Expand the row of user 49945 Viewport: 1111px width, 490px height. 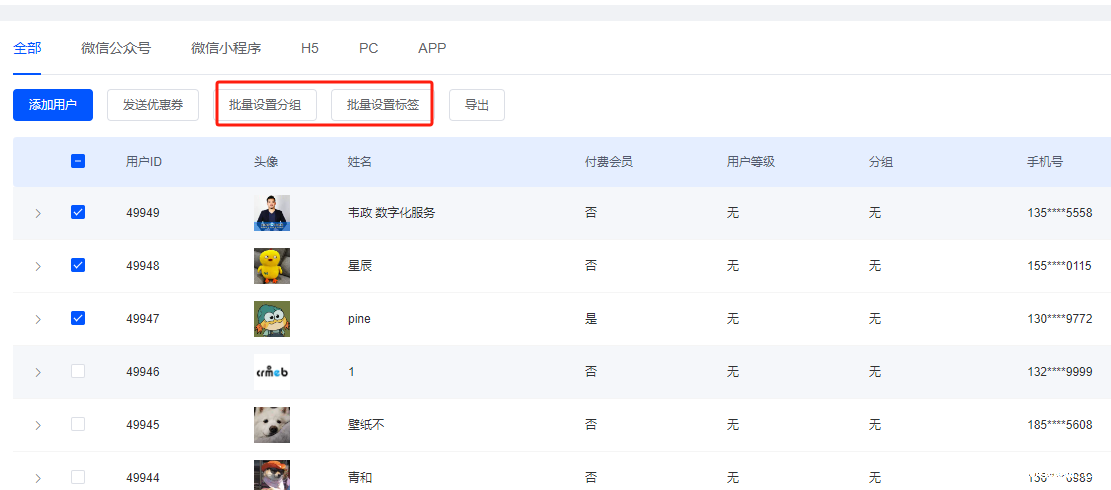pyautogui.click(x=38, y=425)
